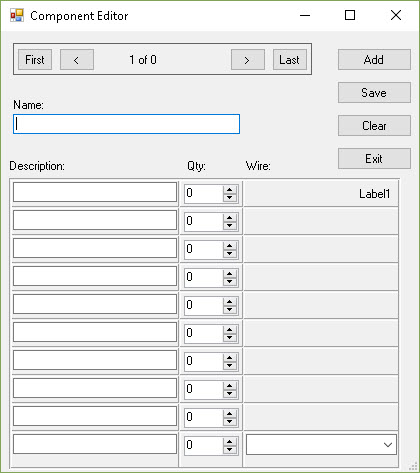Screen dimensions: 420x473
Task: Increase Qty in the fifth row
Action: coord(229,301)
